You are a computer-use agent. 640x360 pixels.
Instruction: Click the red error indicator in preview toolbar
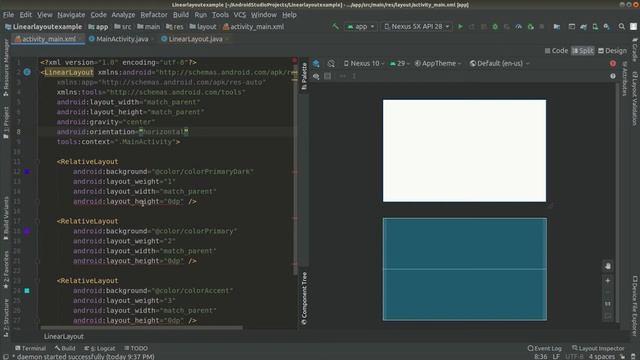613,63
